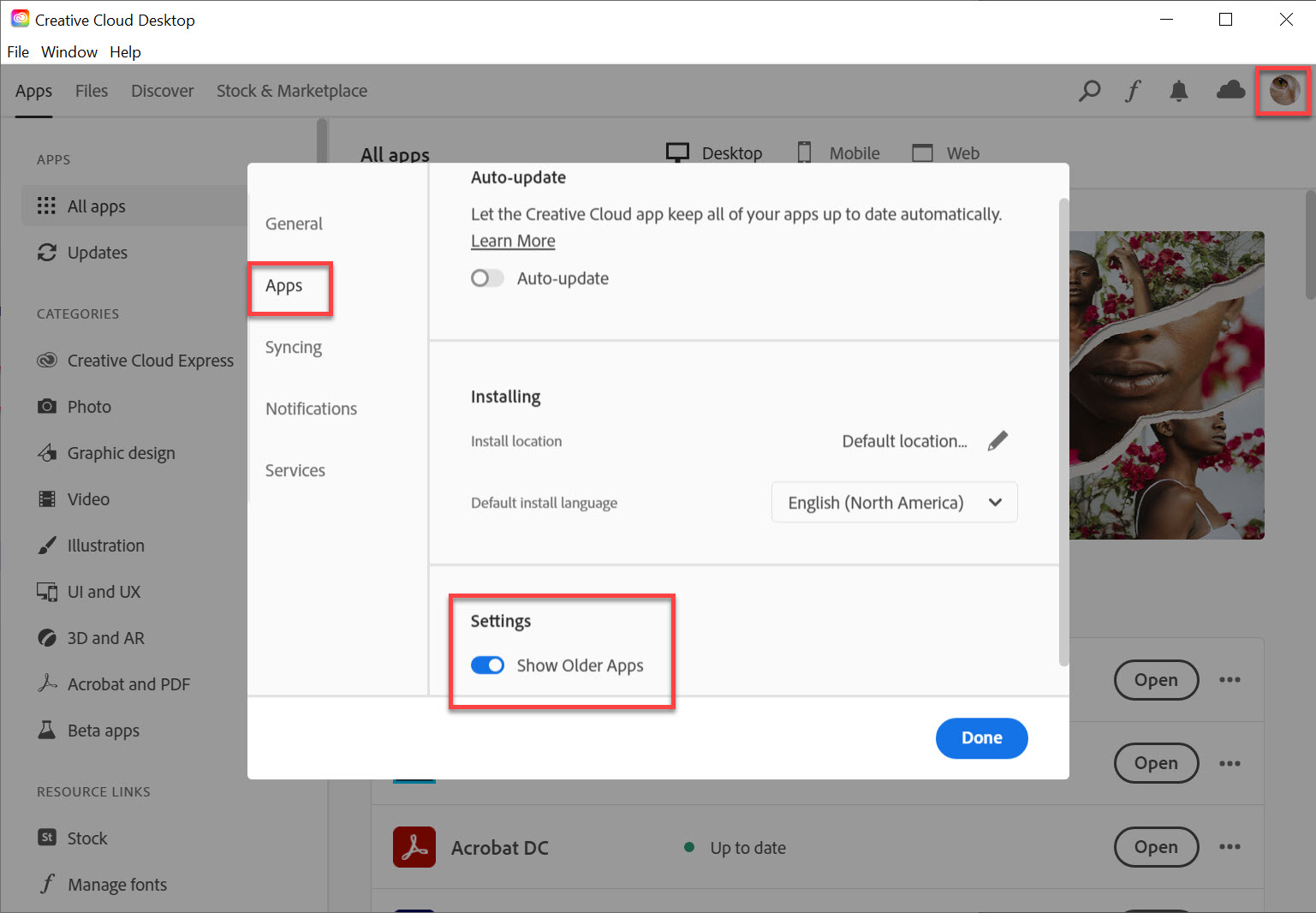Switch to the Syncing settings tab
The image size is (1316, 913).
[294, 347]
